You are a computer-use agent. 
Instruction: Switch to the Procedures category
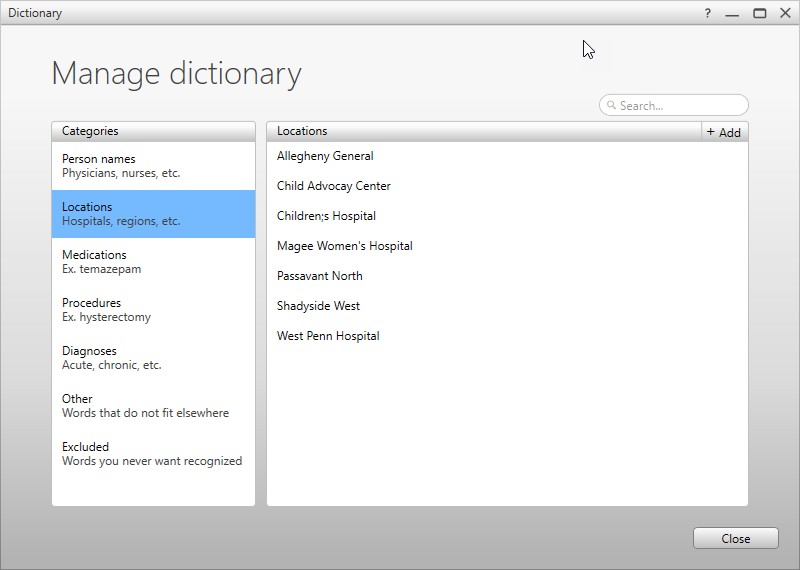(x=153, y=310)
